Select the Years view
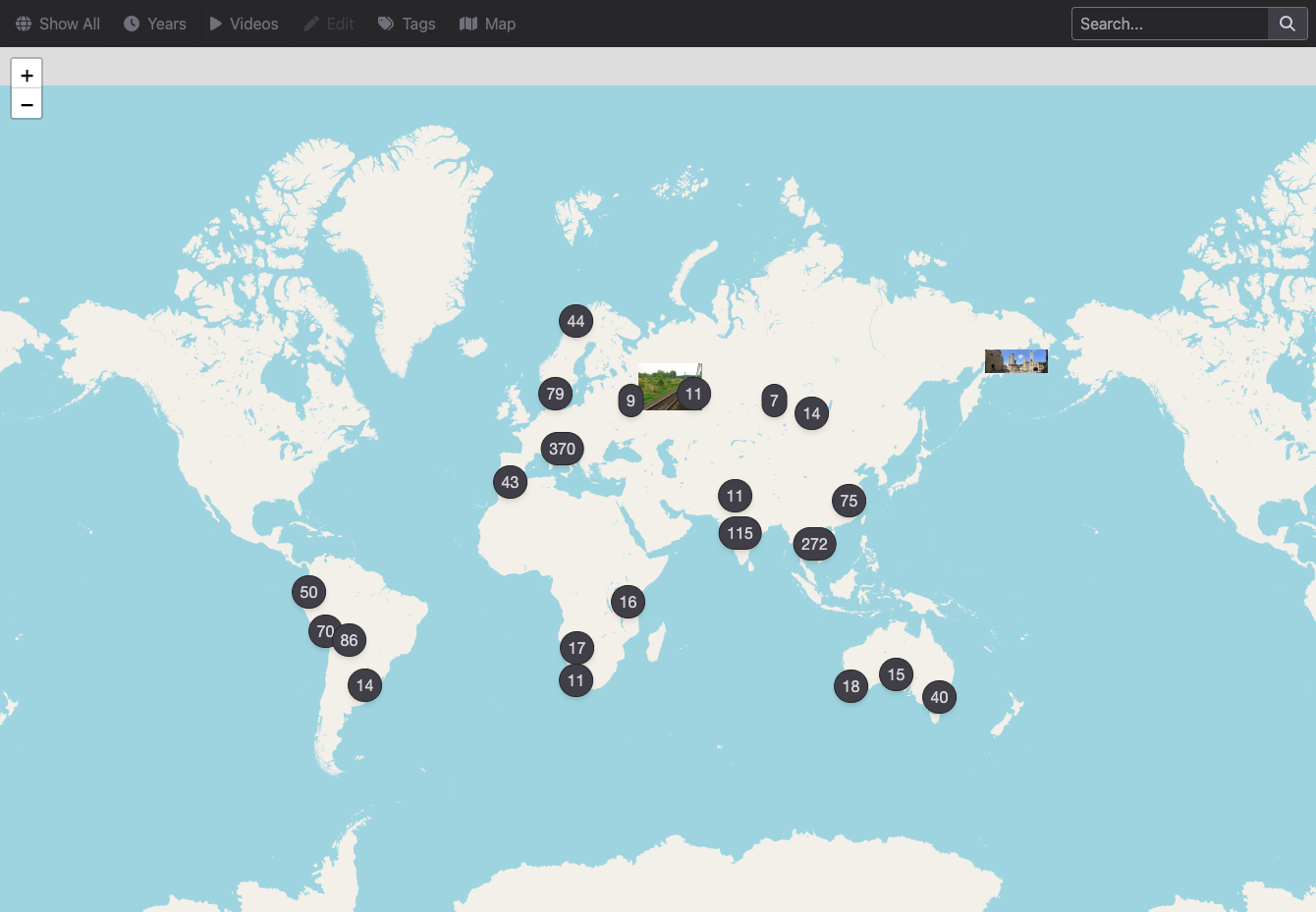This screenshot has width=1316, height=912. coord(155,24)
